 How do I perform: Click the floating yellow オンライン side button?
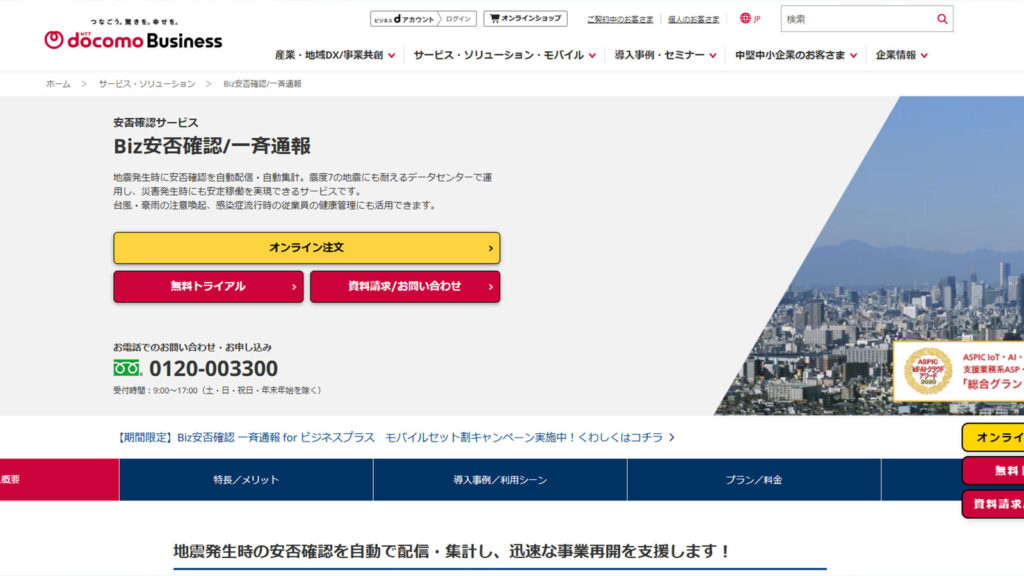tap(993, 438)
